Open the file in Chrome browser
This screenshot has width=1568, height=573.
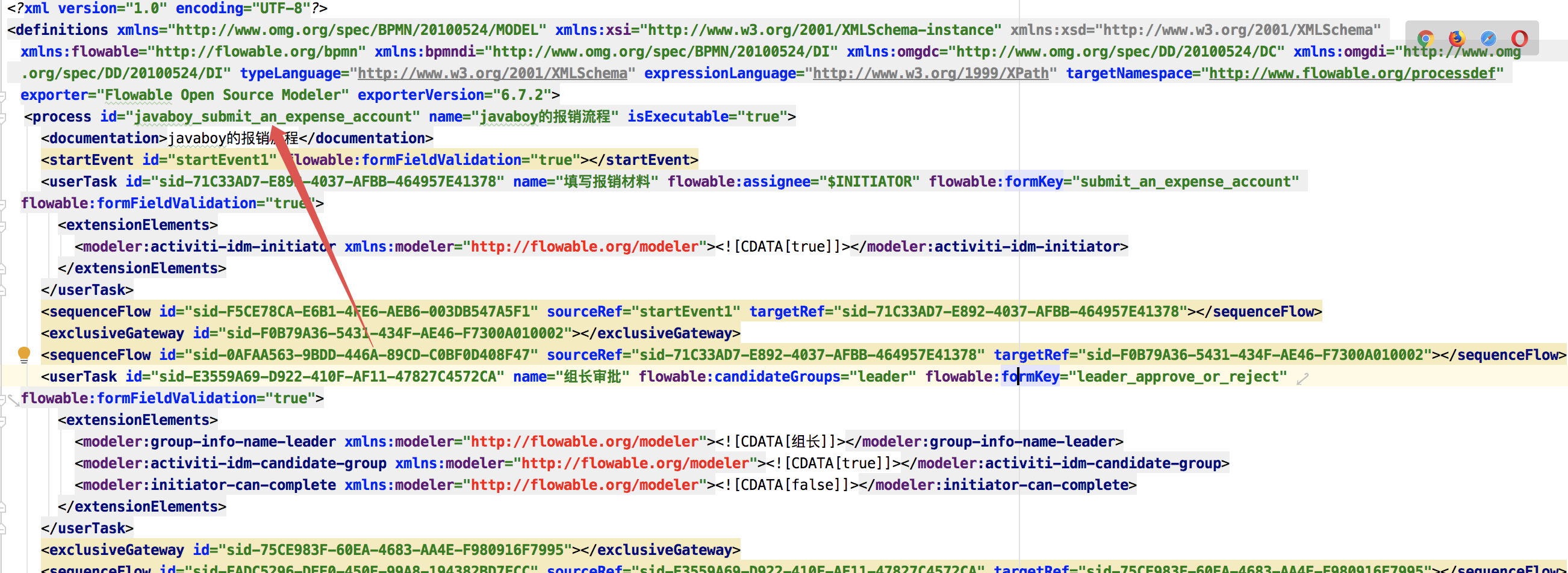pos(1425,39)
